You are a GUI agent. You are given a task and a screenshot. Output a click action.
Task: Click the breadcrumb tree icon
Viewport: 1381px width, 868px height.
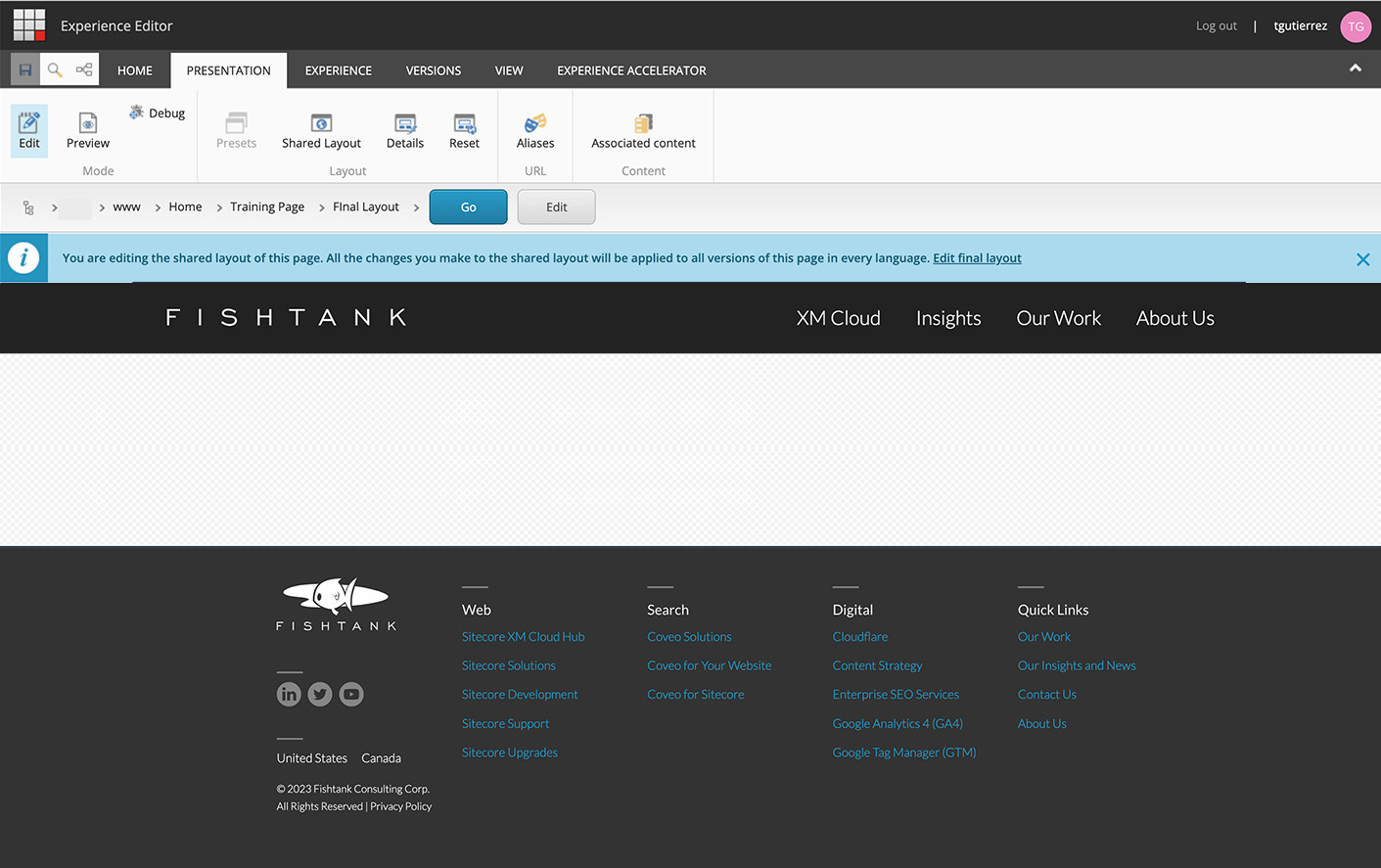pyautogui.click(x=28, y=207)
